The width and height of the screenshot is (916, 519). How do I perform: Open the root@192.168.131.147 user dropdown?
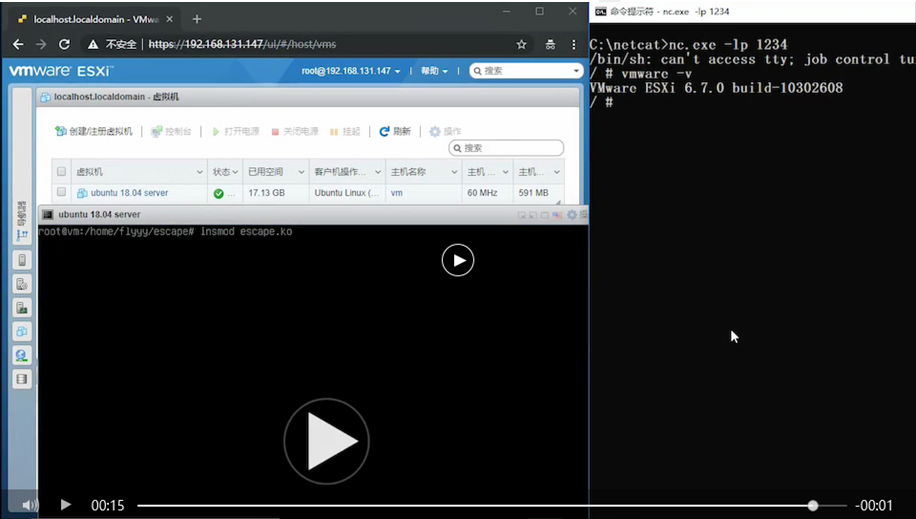pos(351,71)
